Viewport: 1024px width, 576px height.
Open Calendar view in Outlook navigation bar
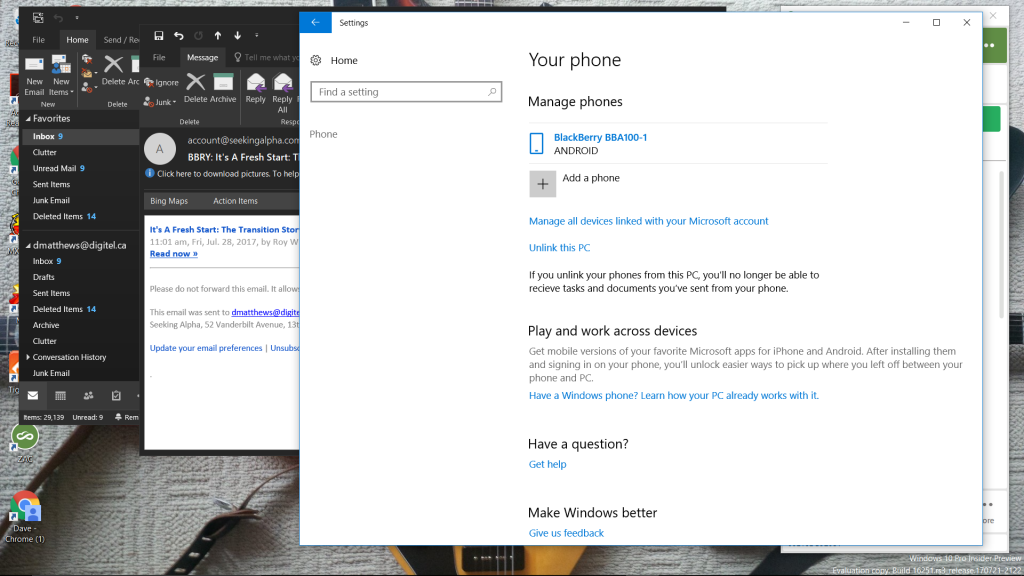pos(60,395)
